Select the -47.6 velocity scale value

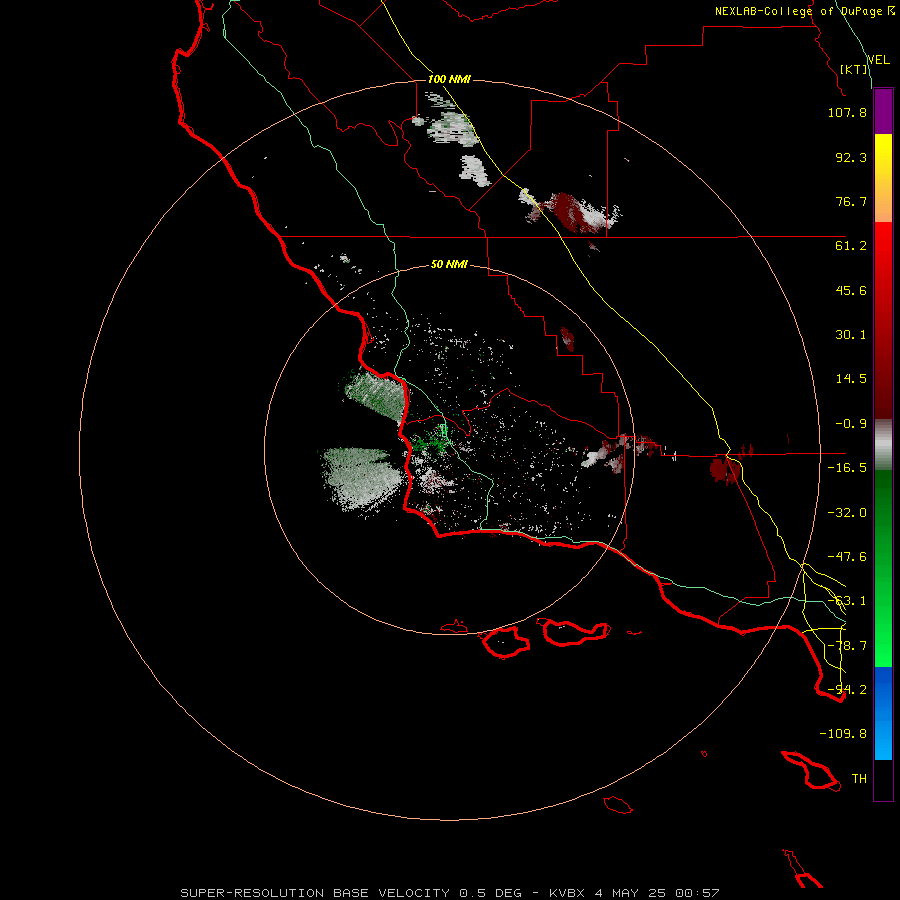tap(847, 557)
